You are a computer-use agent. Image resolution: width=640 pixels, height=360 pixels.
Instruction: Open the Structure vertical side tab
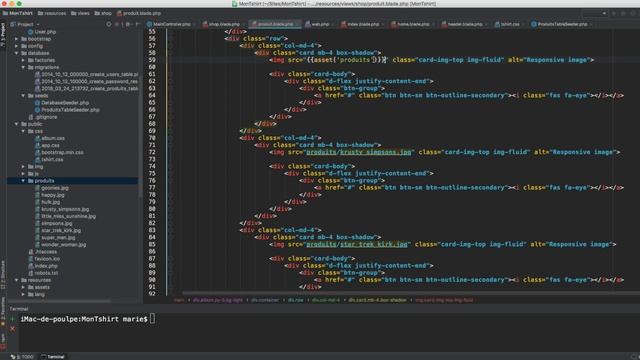[3, 275]
